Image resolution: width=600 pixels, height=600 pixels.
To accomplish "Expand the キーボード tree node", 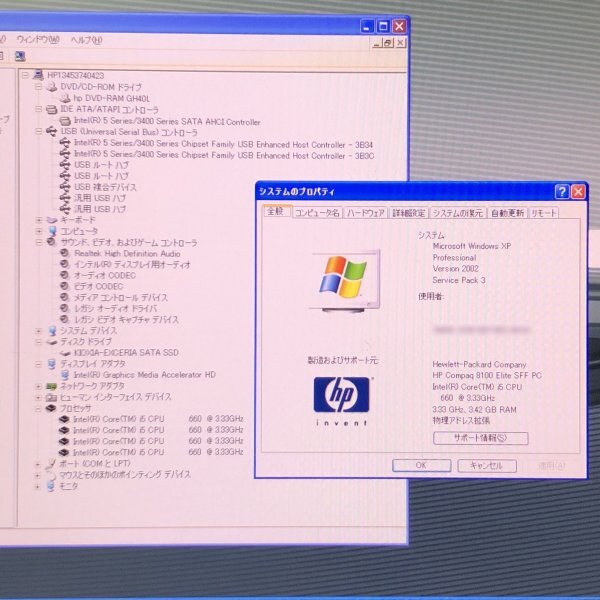I will coord(40,220).
